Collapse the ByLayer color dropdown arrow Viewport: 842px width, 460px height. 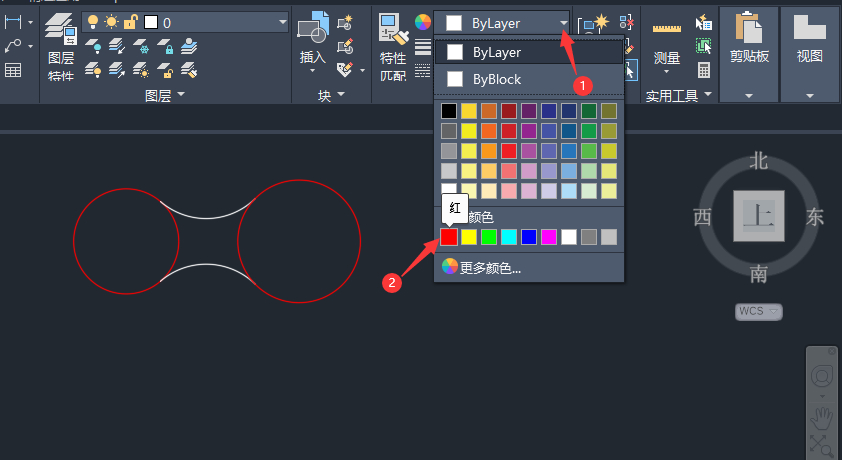pos(563,23)
